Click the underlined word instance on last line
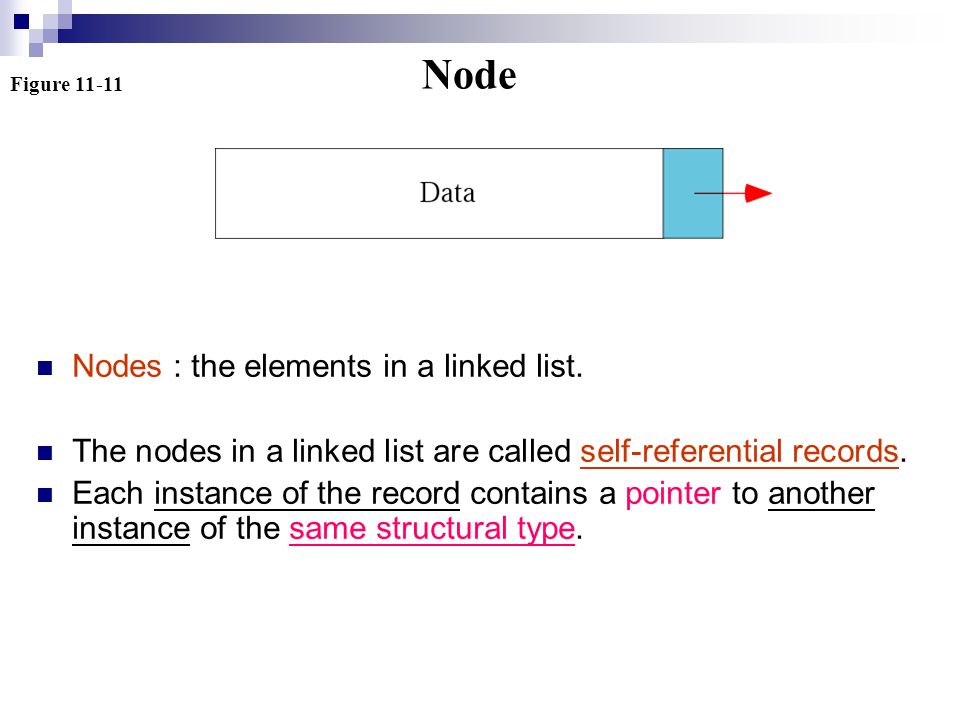960x720 pixels. (x=131, y=529)
